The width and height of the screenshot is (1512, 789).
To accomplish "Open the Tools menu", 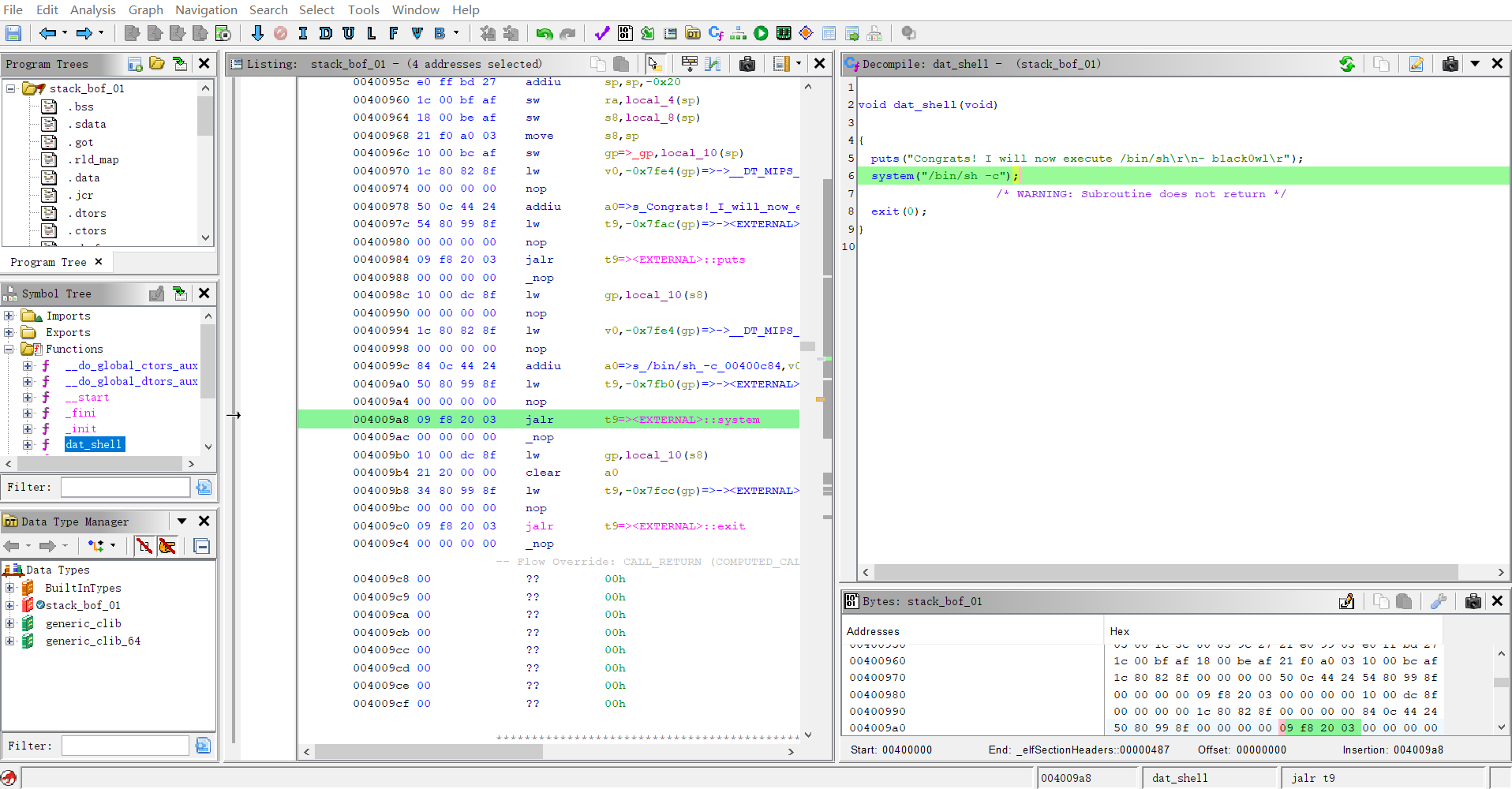I will (x=364, y=9).
